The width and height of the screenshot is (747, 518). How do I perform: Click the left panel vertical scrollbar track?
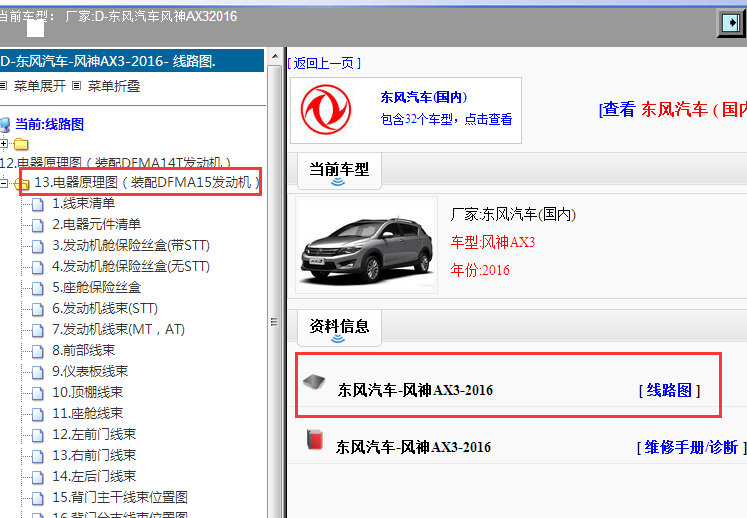[275, 291]
